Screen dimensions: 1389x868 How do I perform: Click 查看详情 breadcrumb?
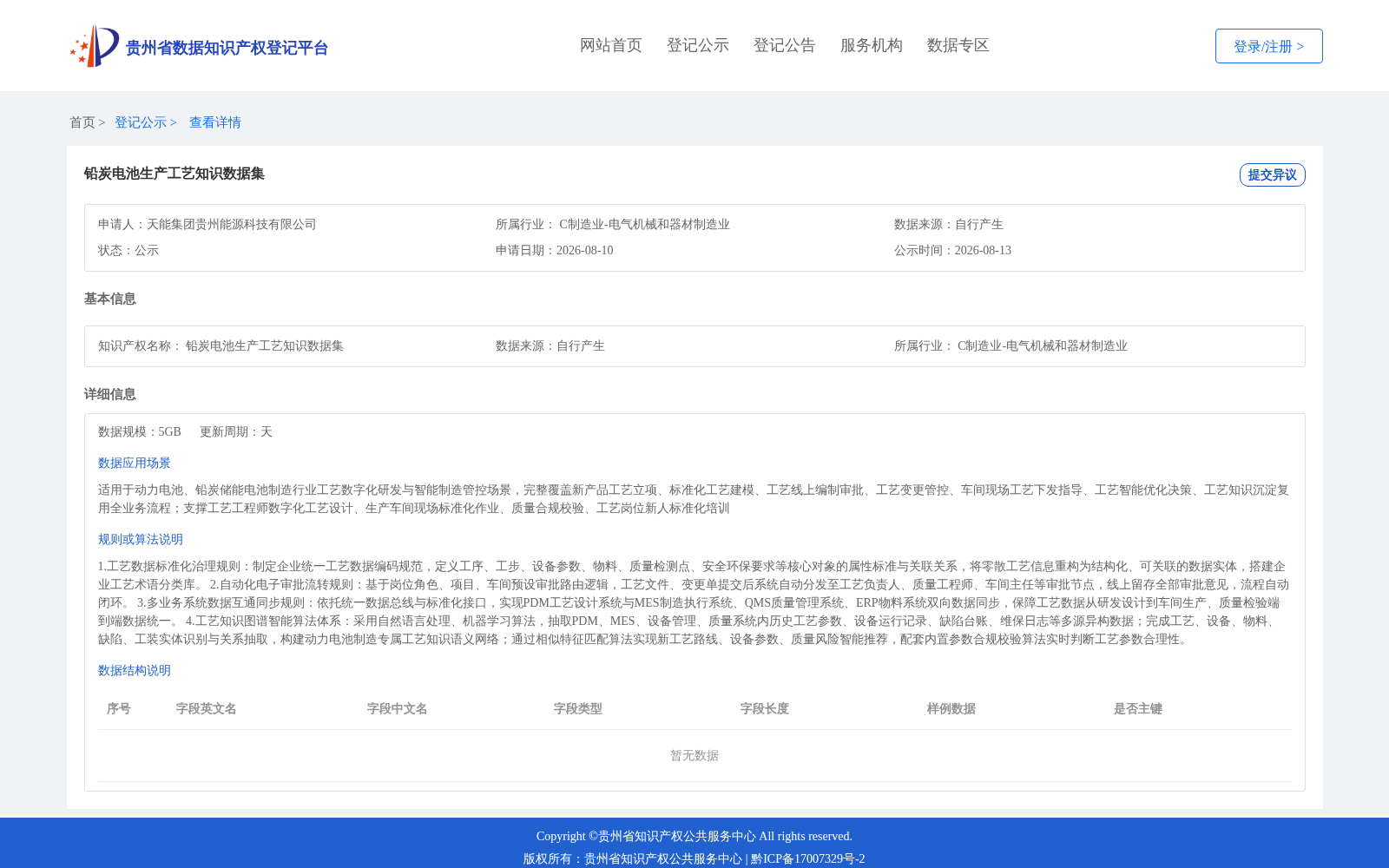tap(215, 122)
